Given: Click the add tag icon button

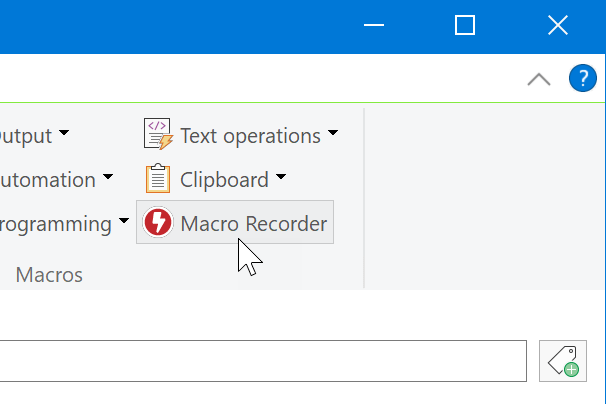Looking at the screenshot, I should click(563, 360).
